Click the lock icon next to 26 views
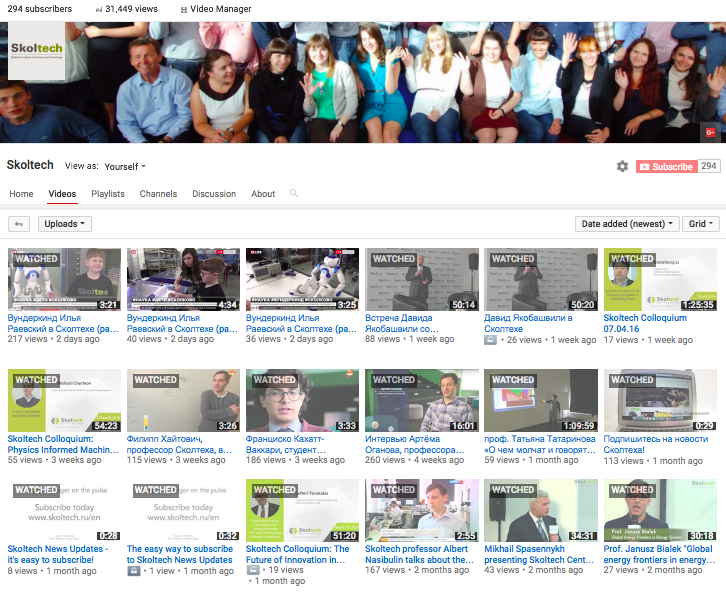 pos(490,340)
